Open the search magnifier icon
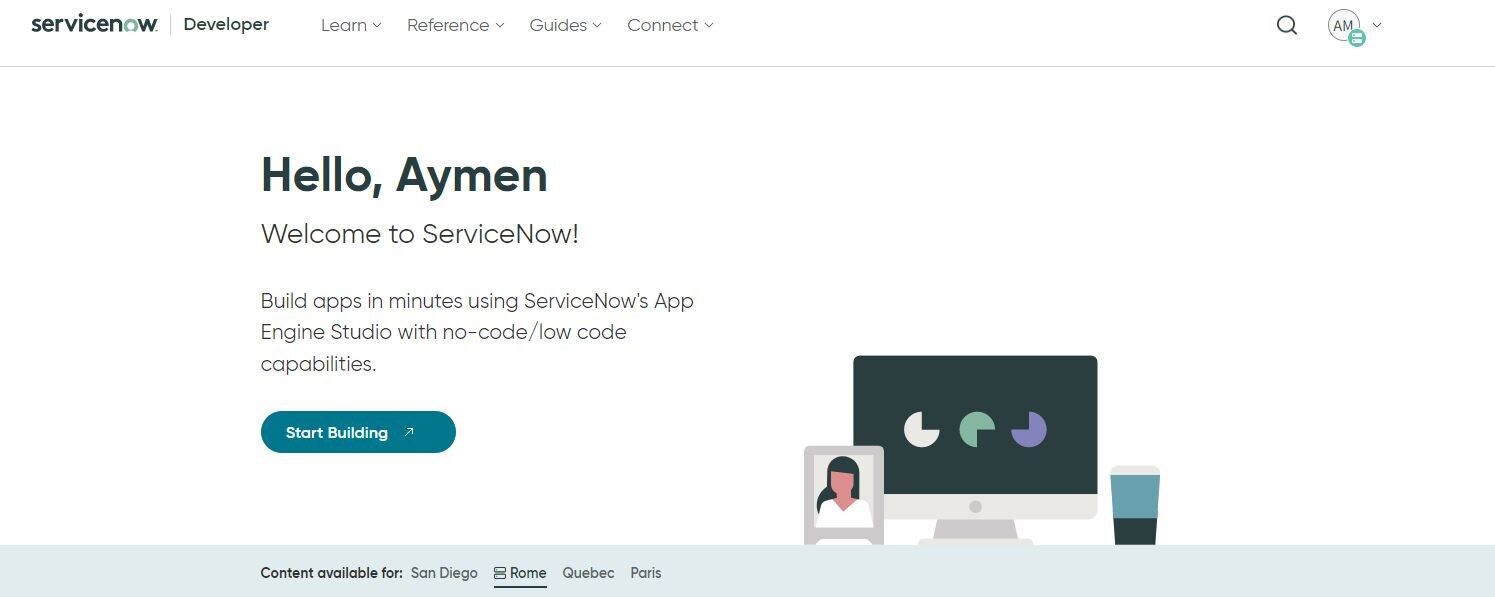This screenshot has height=597, width=1495. tap(1287, 26)
